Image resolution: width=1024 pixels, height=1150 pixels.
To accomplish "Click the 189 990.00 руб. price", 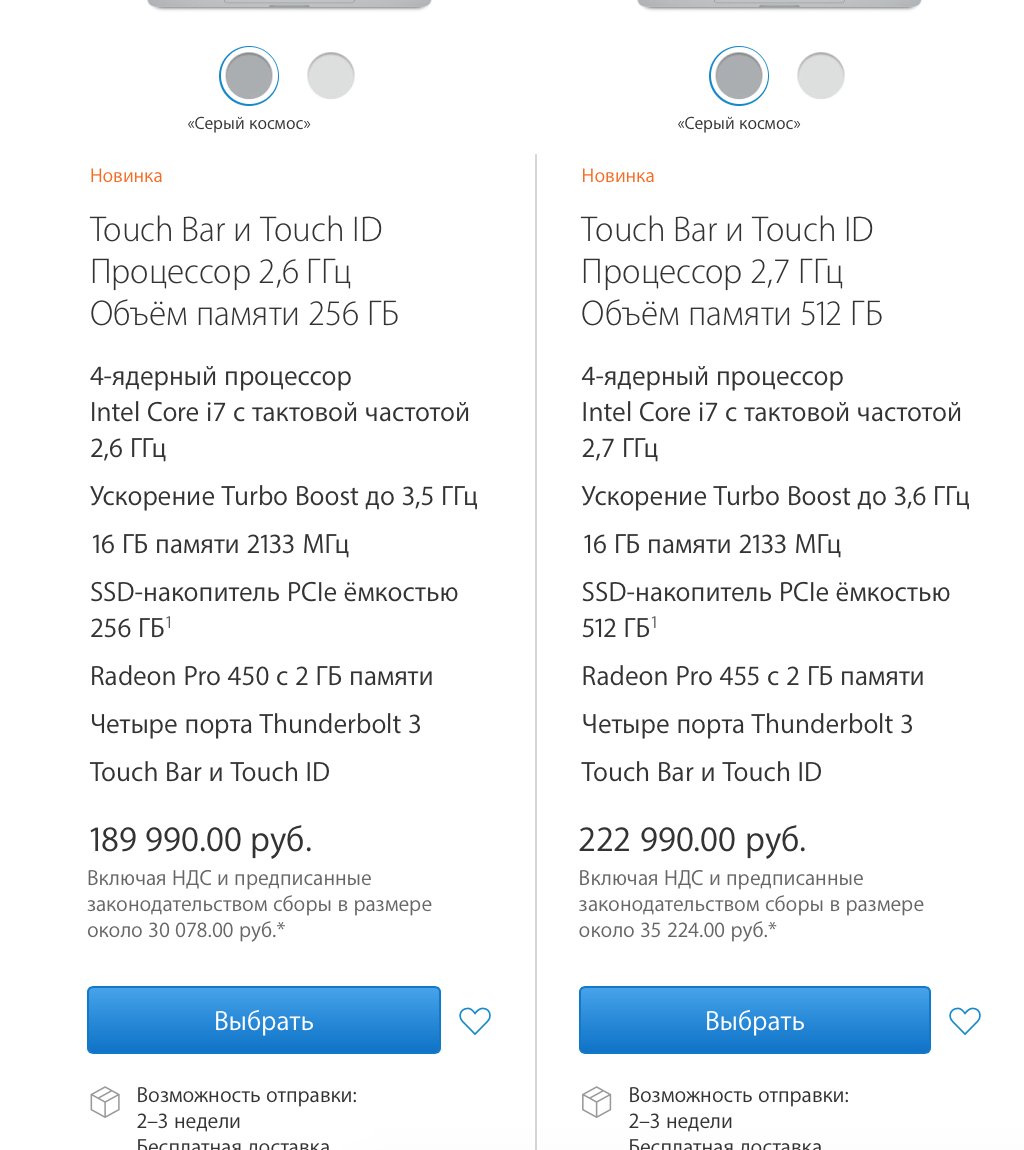I will [x=200, y=840].
